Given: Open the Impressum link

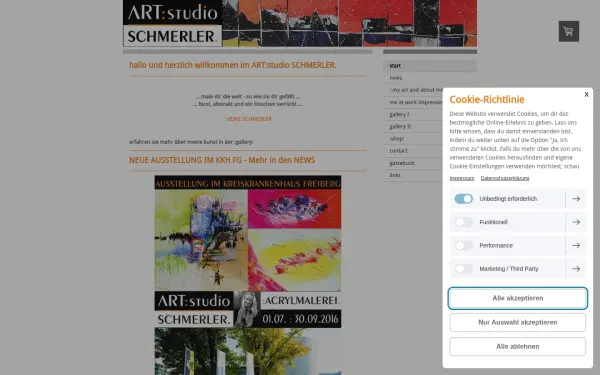Looking at the screenshot, I should click(x=462, y=178).
